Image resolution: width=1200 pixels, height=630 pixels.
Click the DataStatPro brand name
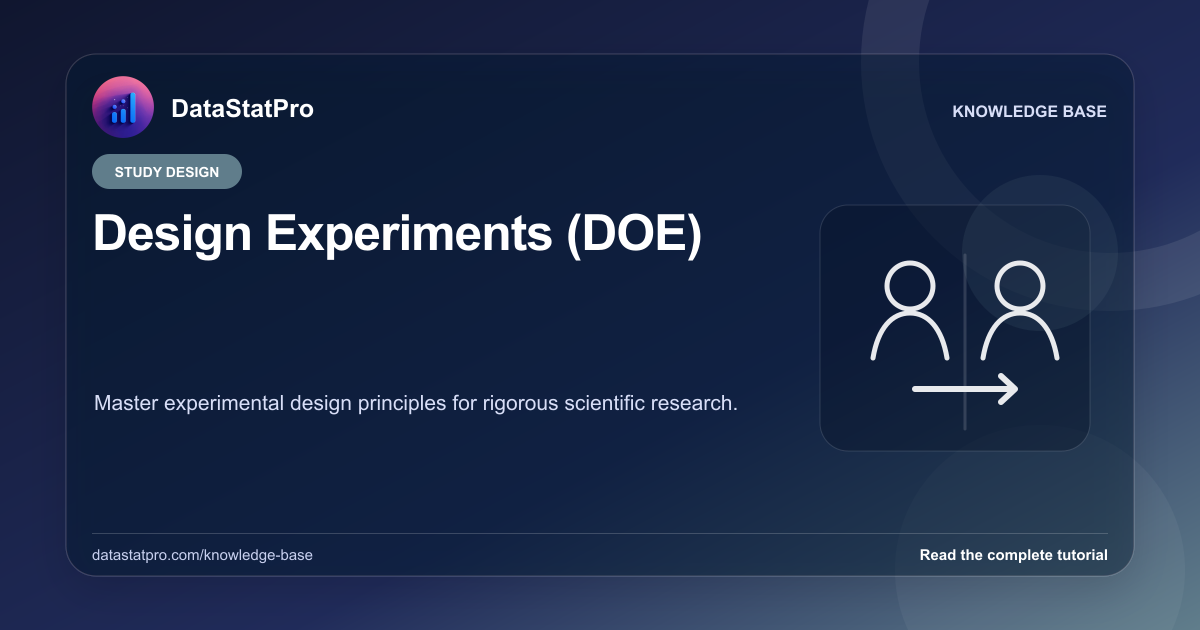click(242, 109)
